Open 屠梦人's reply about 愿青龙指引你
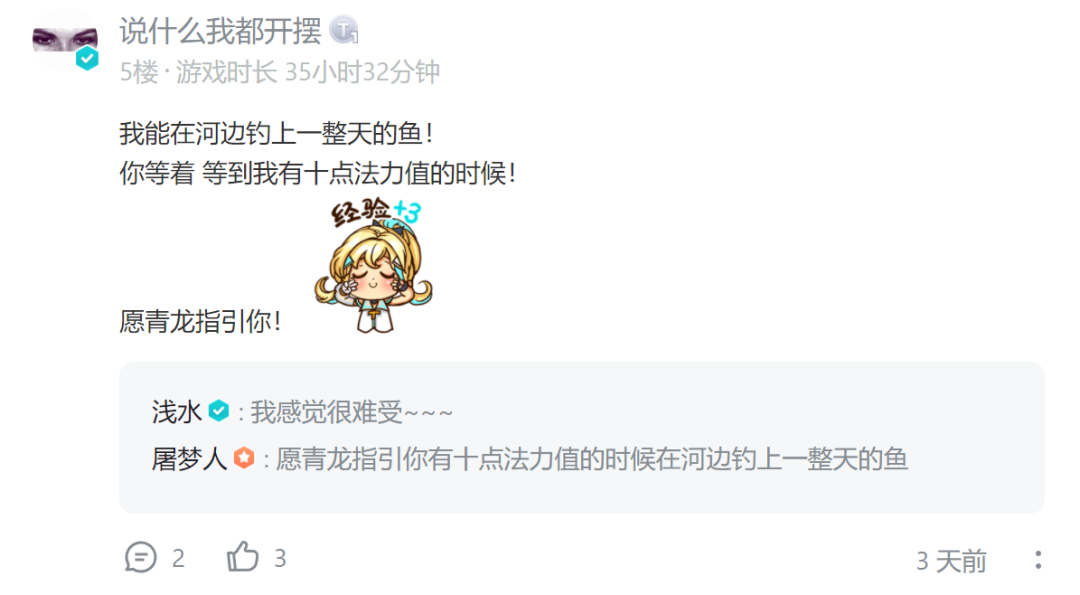 tap(592, 459)
